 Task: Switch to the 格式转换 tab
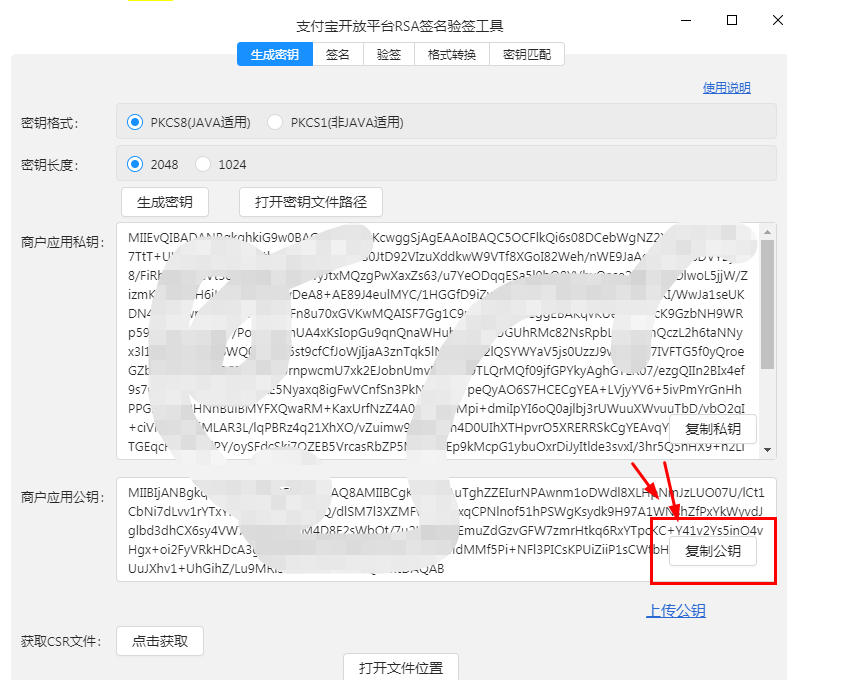pos(452,54)
